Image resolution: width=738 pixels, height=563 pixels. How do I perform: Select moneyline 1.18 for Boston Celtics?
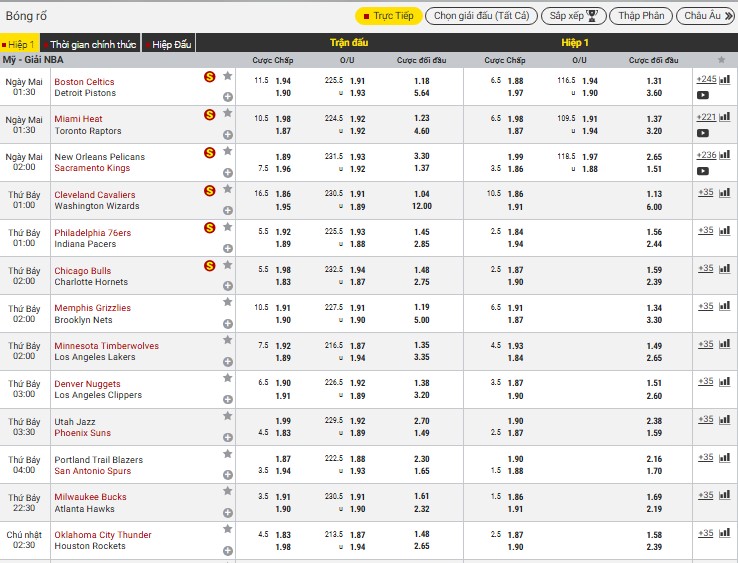(x=422, y=81)
